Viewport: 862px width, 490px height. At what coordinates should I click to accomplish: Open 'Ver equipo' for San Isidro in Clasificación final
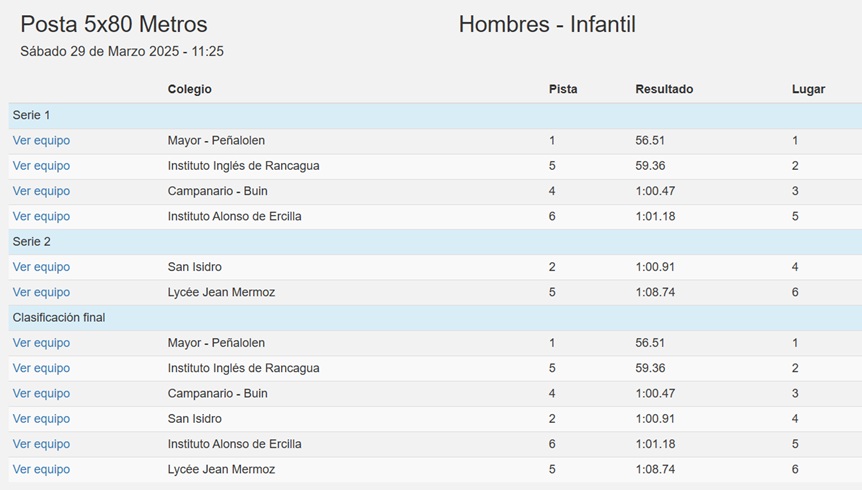click(41, 419)
